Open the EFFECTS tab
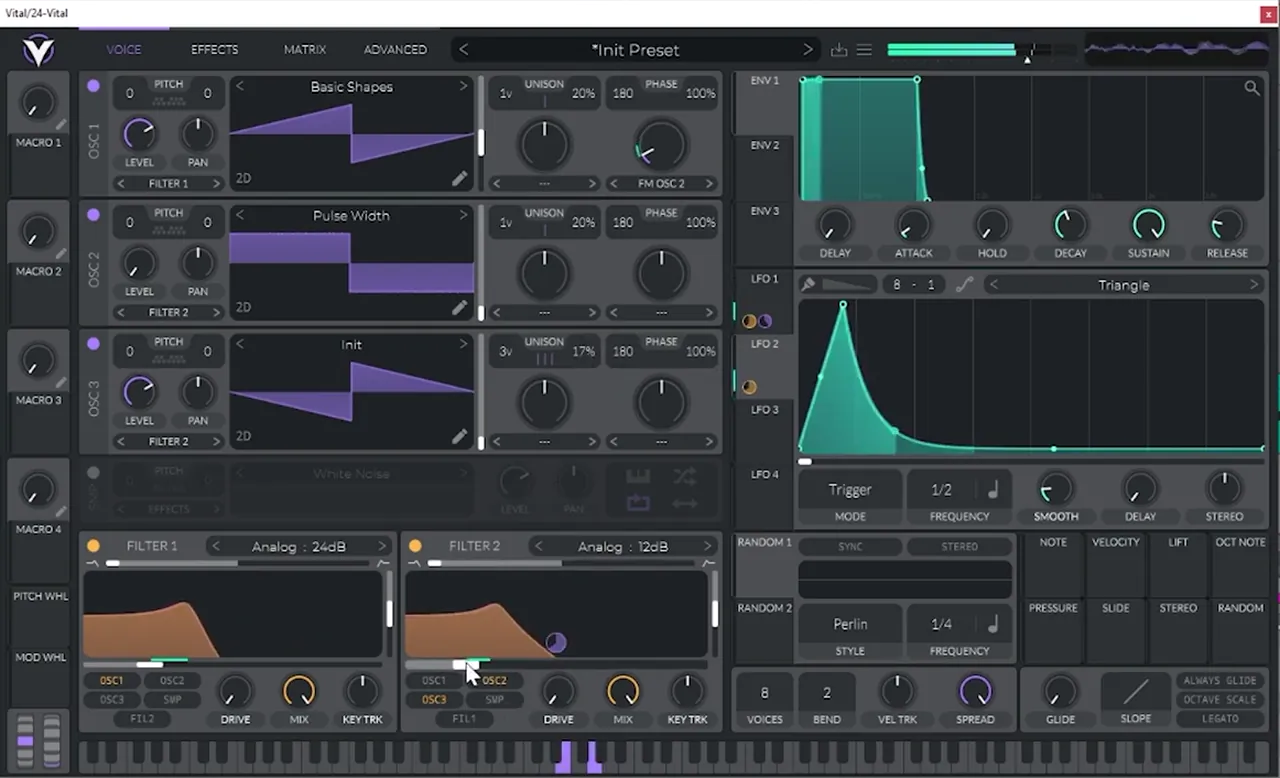Image resolution: width=1280 pixels, height=778 pixels. click(215, 49)
